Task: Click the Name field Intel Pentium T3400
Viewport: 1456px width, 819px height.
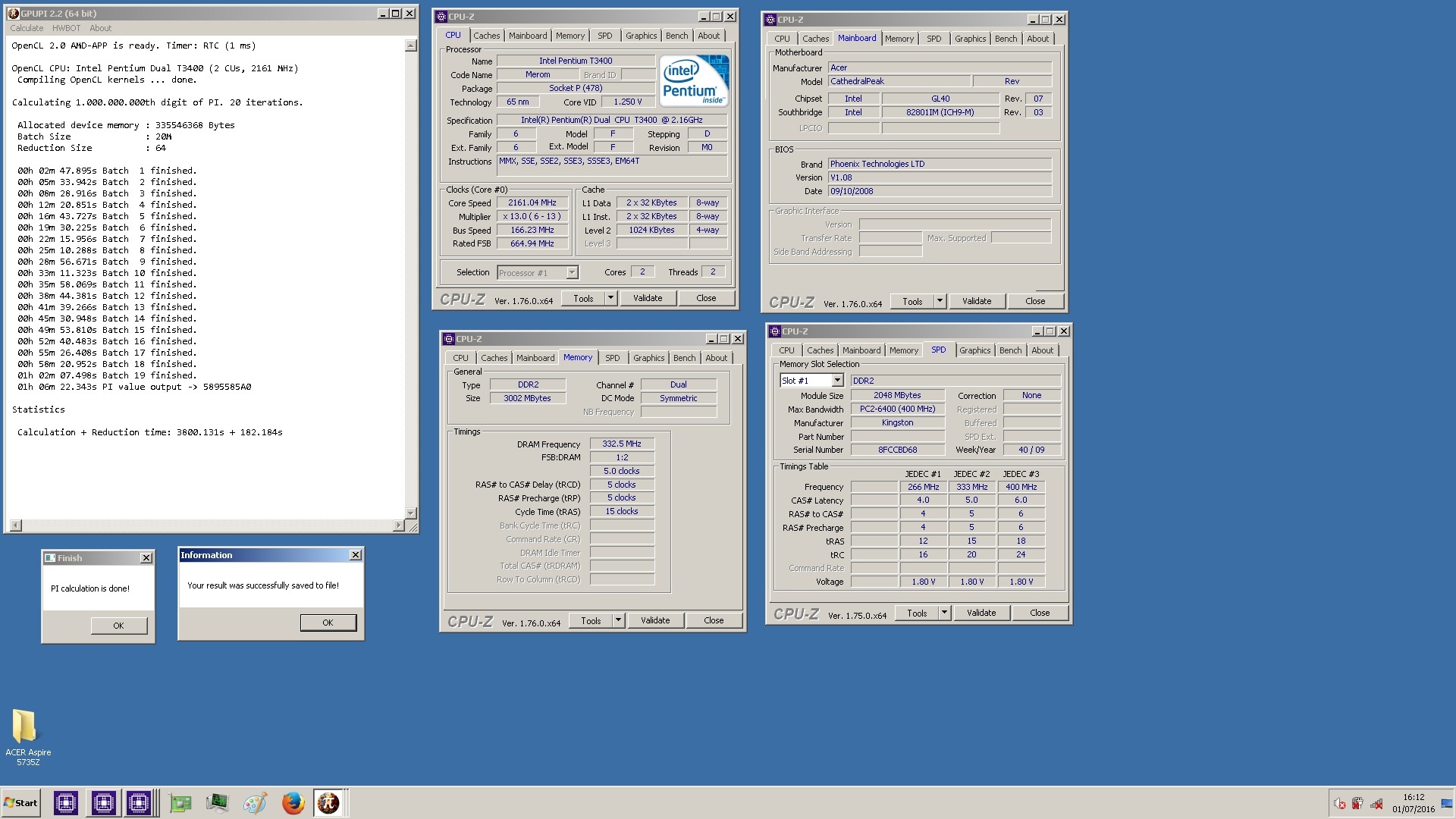Action: pyautogui.click(x=576, y=61)
